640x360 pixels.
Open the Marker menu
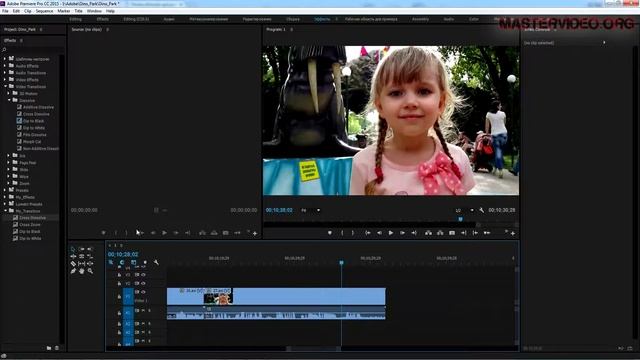point(64,11)
